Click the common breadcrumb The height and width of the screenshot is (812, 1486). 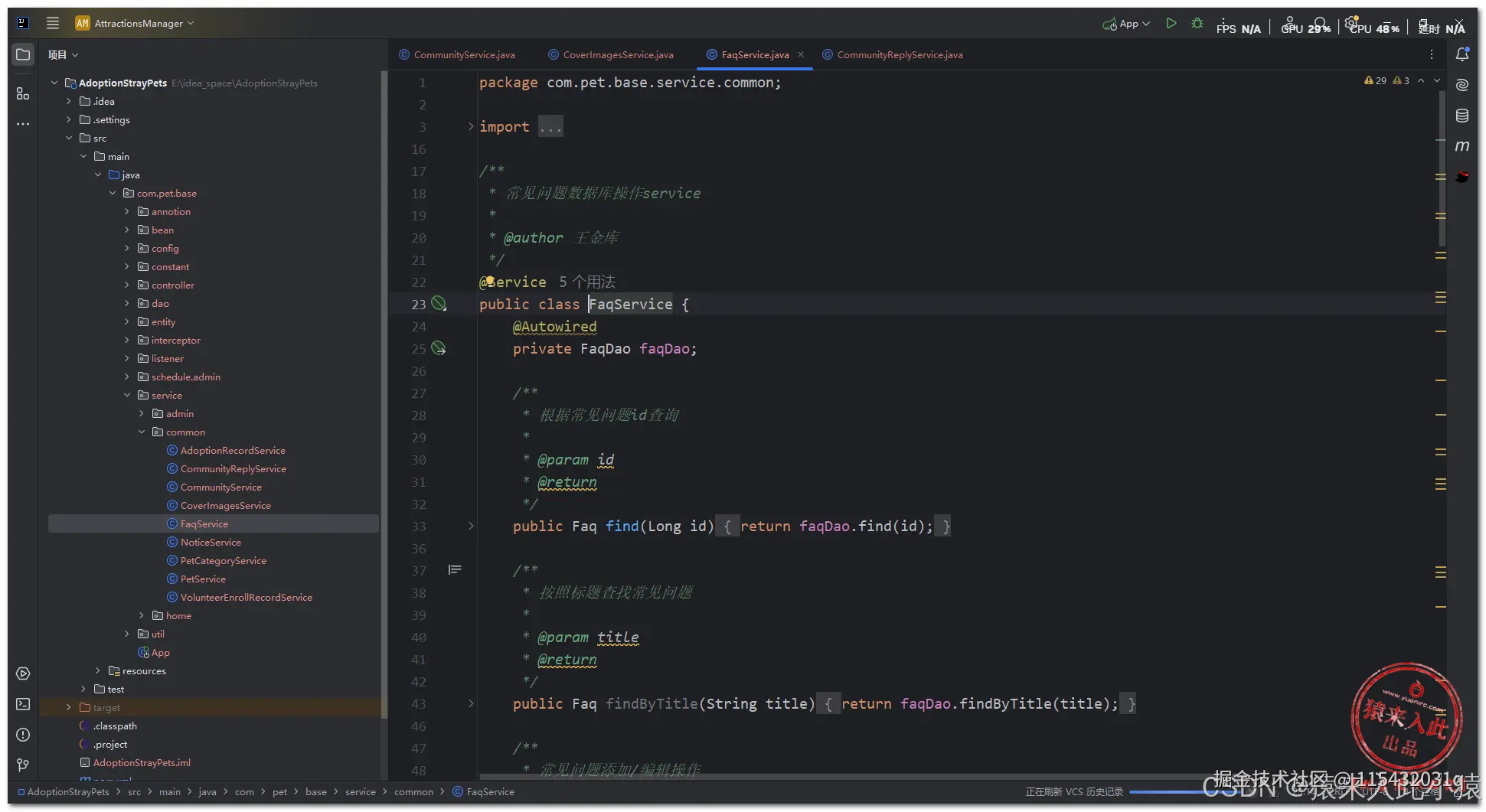(413, 792)
